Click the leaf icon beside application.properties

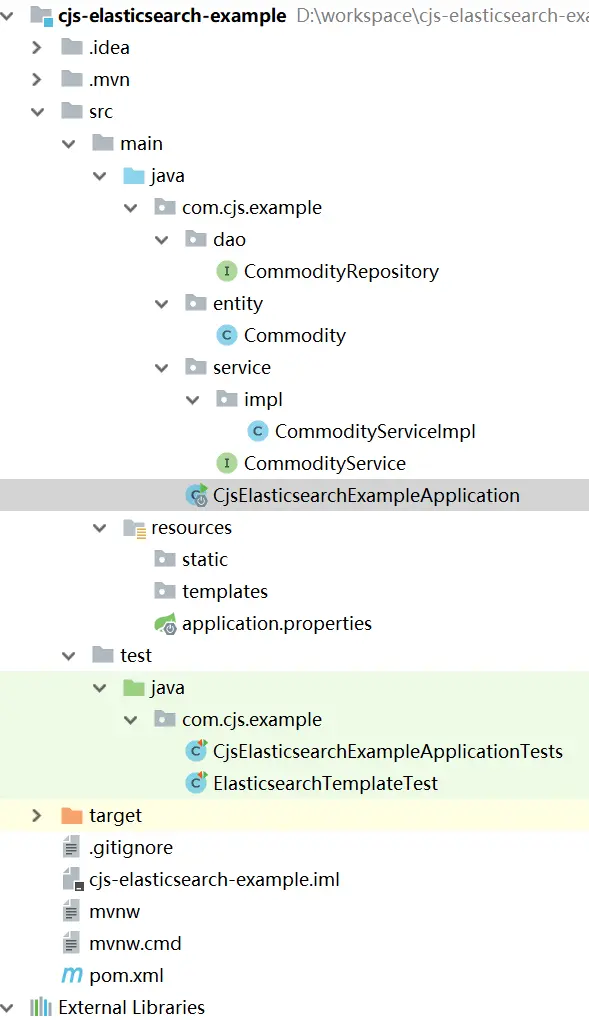tap(166, 623)
